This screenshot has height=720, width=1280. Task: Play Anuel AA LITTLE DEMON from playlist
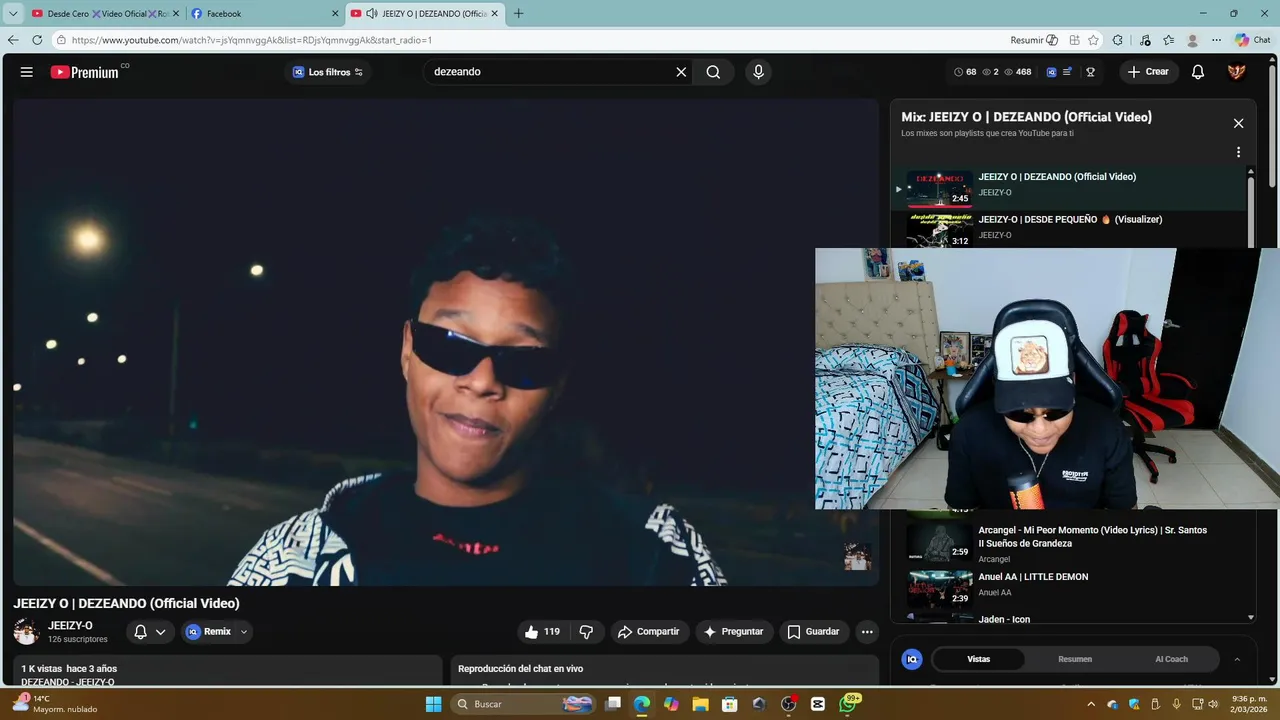pos(1070,588)
